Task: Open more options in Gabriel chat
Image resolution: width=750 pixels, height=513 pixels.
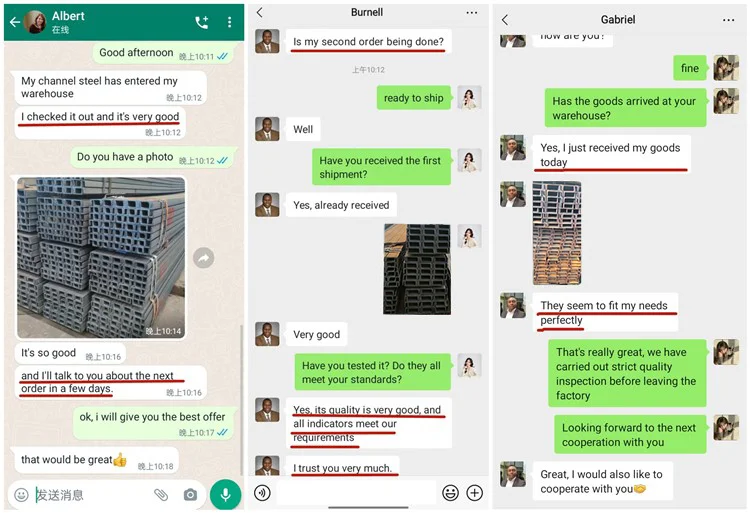Action: [x=728, y=20]
